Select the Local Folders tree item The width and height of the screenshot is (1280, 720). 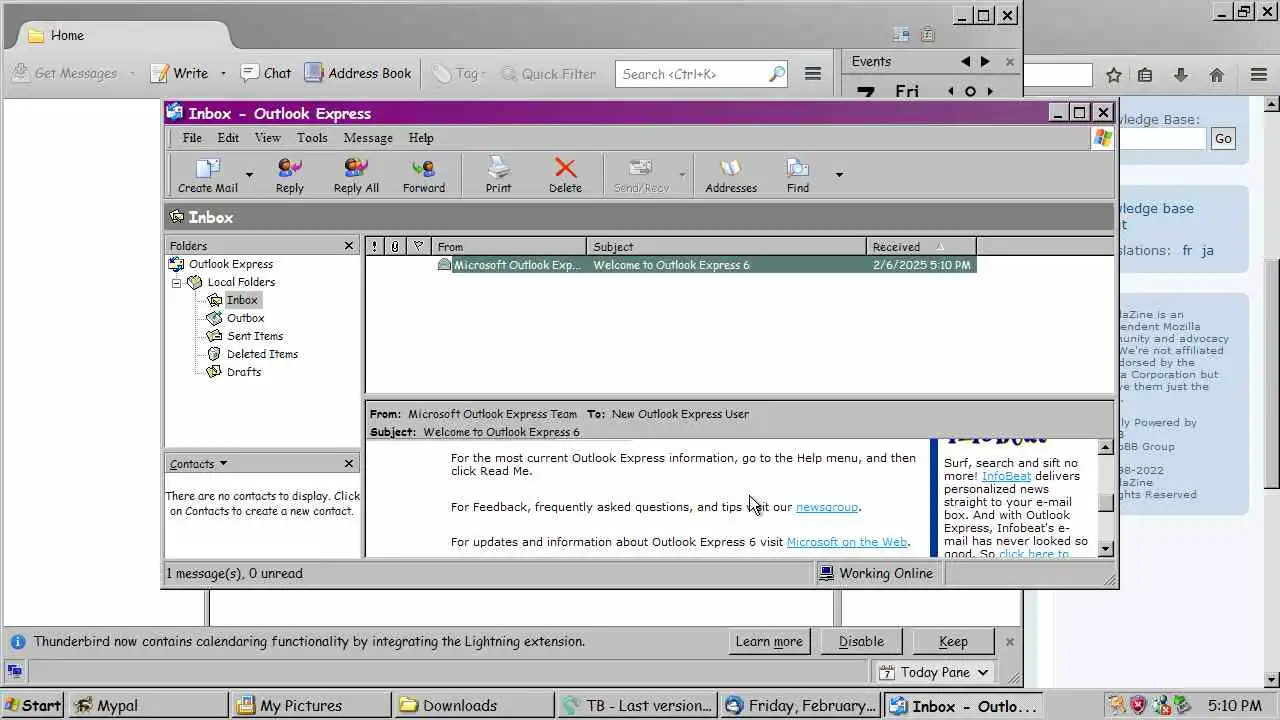pos(241,282)
